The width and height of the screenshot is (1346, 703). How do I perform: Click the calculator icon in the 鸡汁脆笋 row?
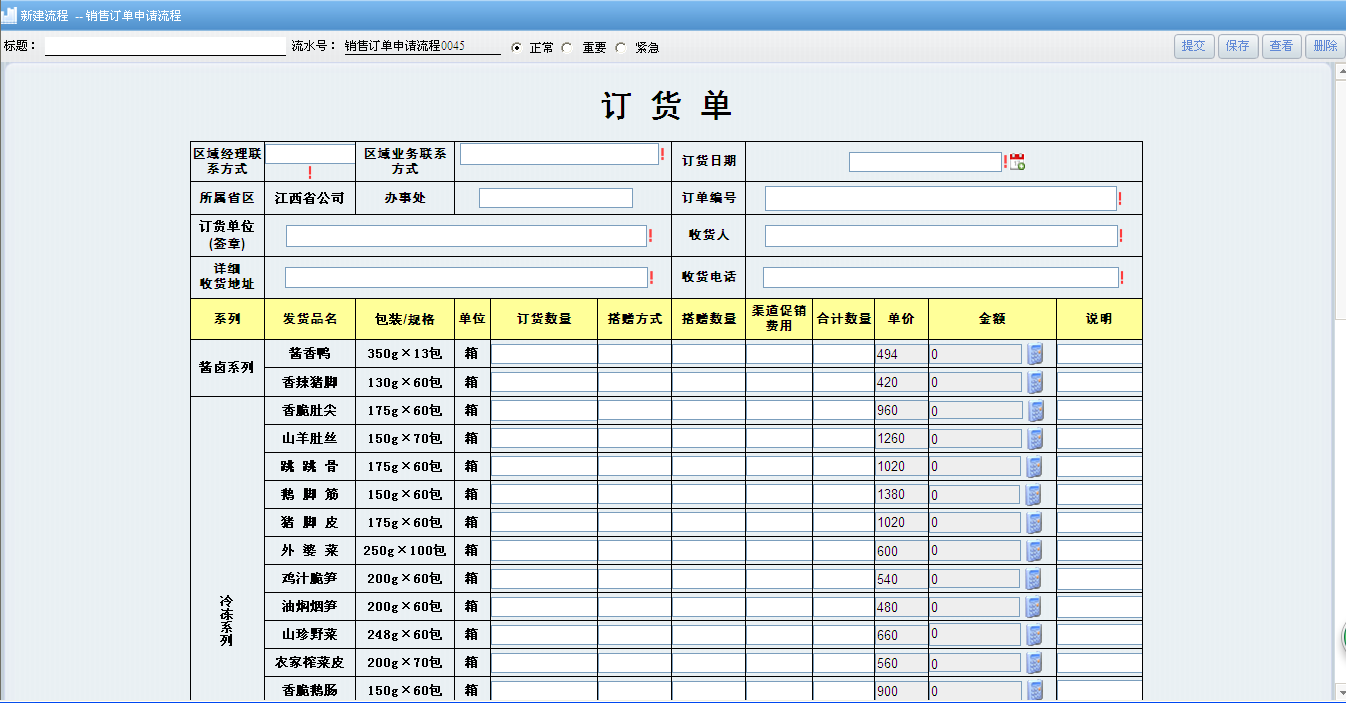click(1035, 578)
